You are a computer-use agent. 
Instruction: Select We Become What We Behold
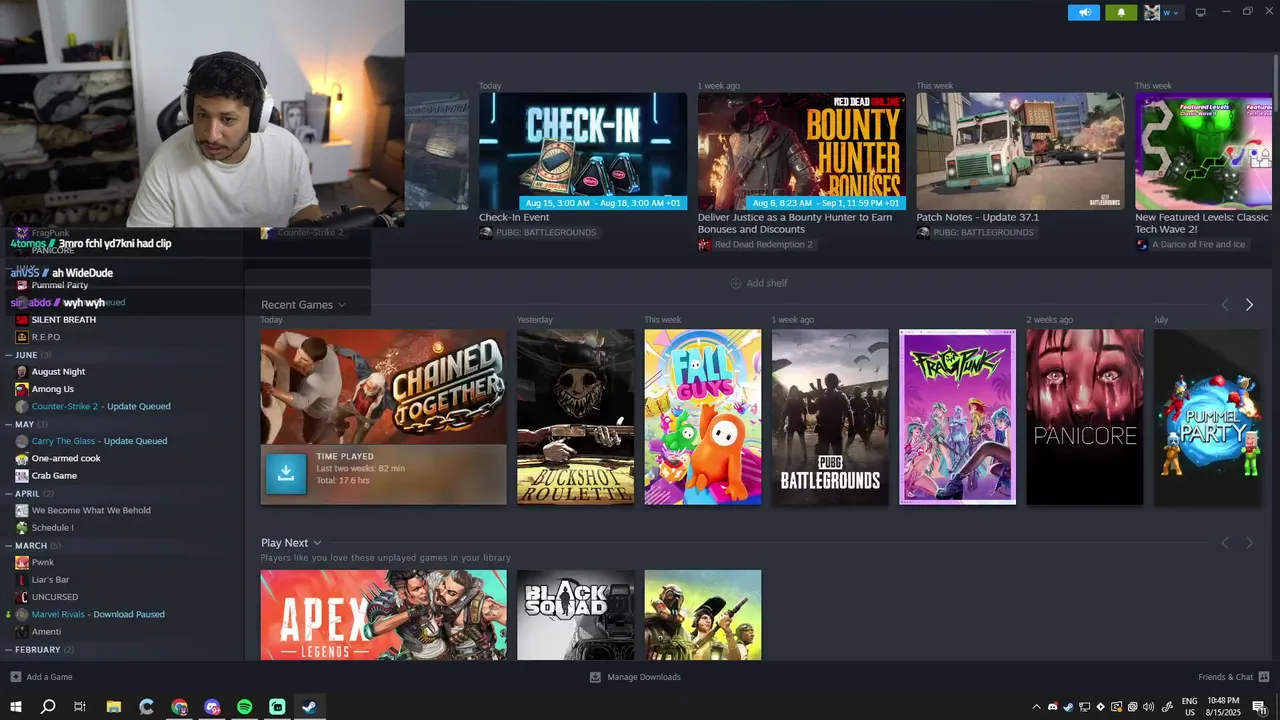(91, 510)
